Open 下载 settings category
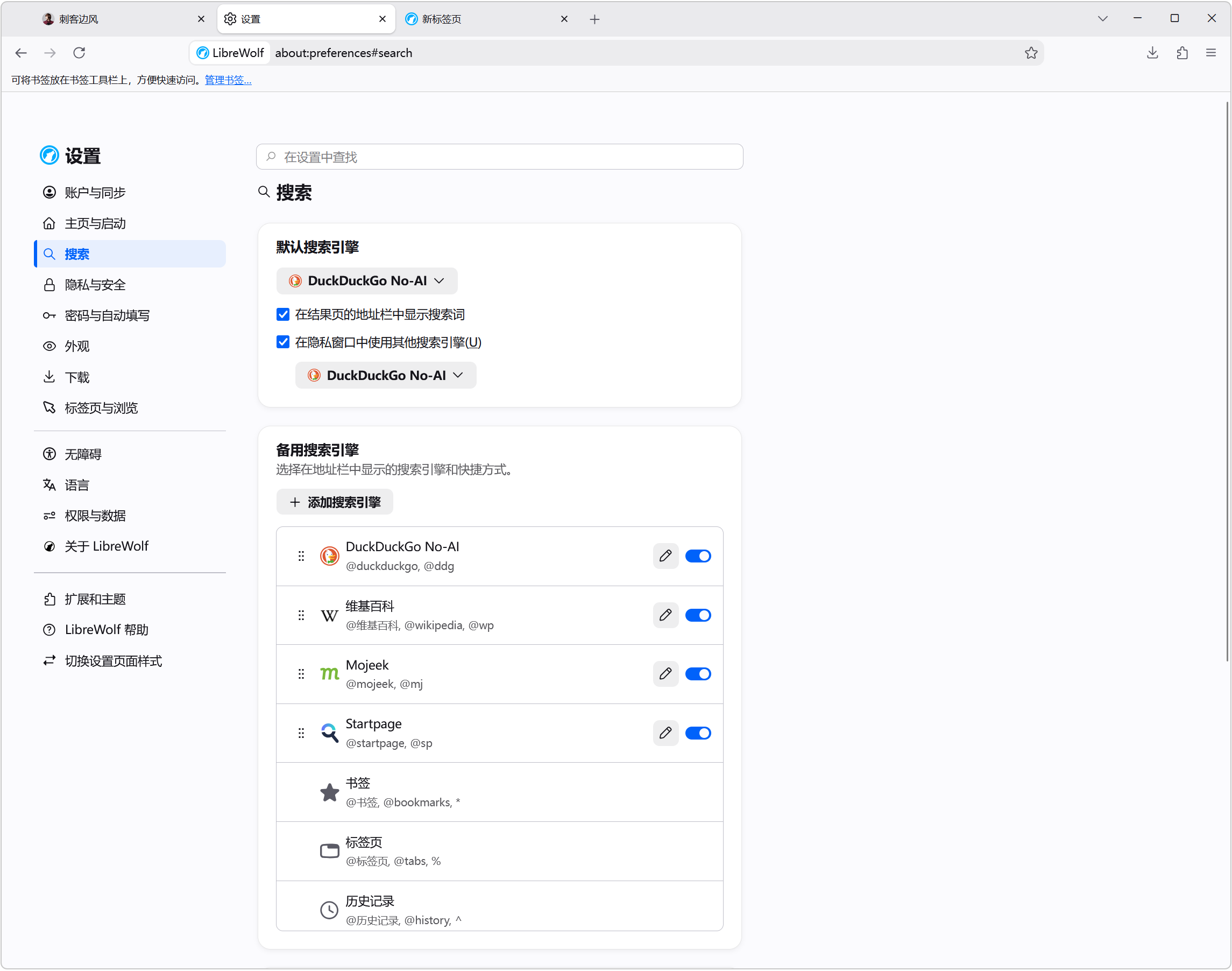 [x=130, y=377]
